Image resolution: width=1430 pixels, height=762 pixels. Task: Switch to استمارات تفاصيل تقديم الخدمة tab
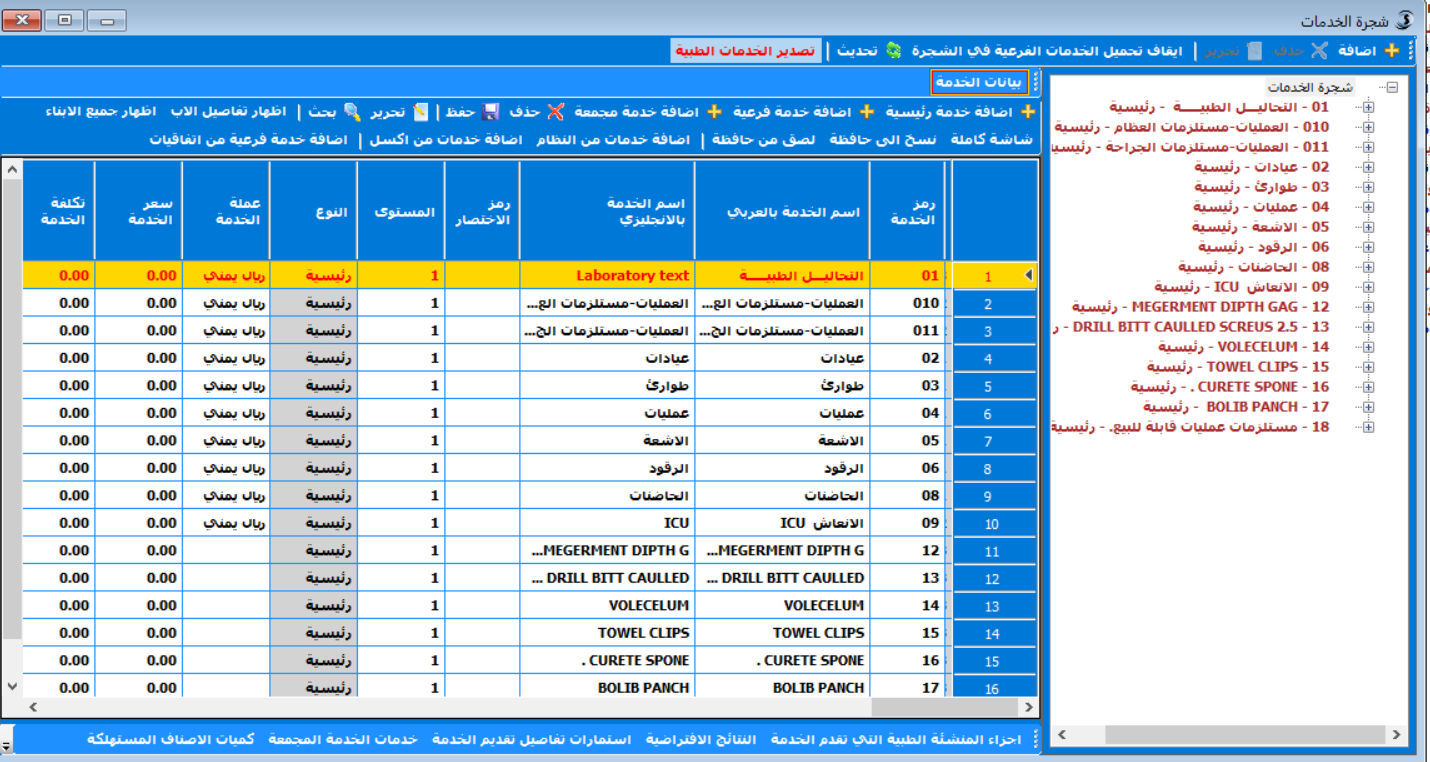532,739
